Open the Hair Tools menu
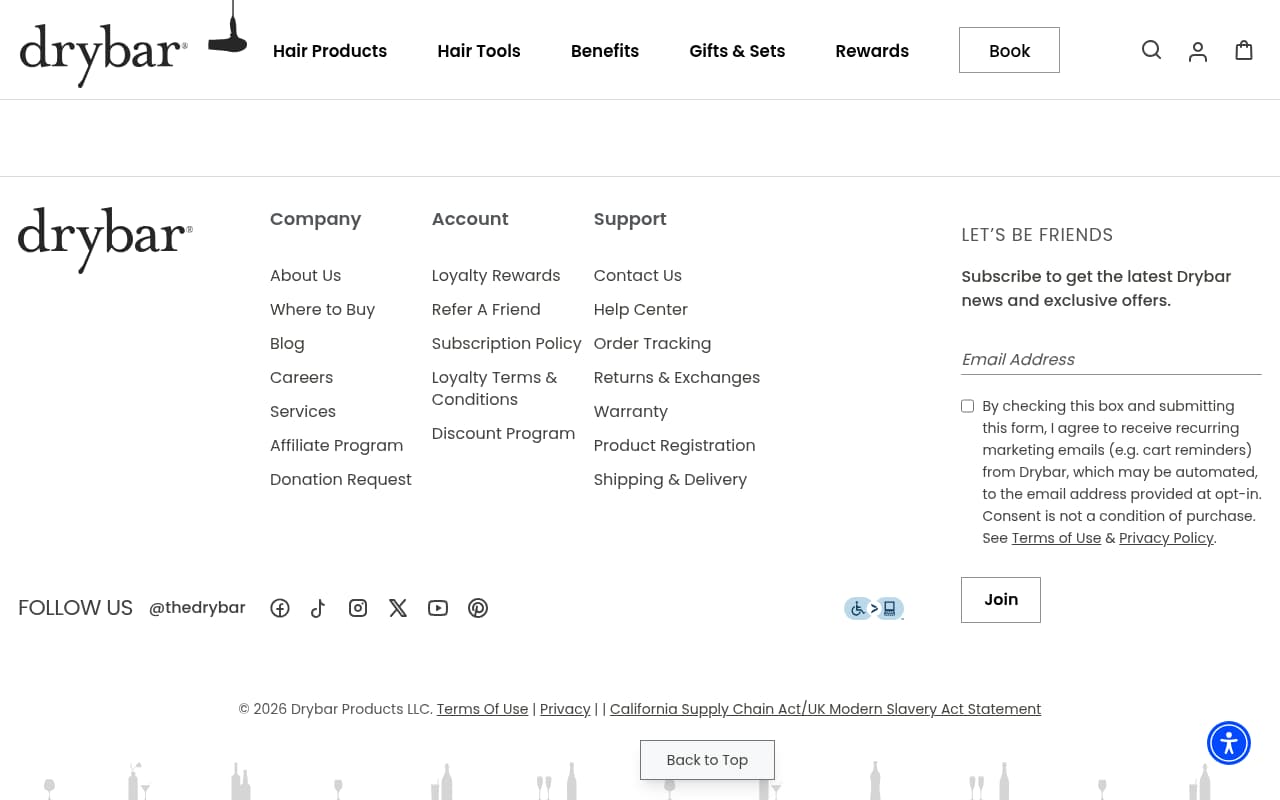This screenshot has height=800, width=1280. pos(479,51)
